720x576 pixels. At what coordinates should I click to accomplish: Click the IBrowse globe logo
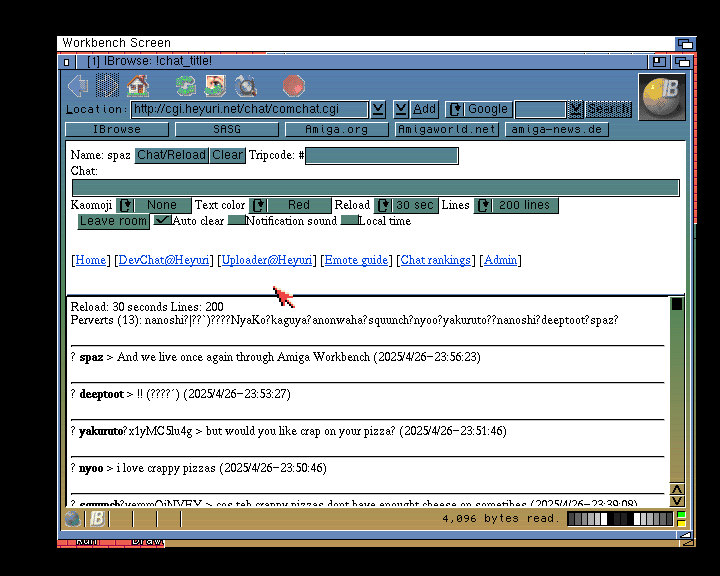(x=662, y=97)
